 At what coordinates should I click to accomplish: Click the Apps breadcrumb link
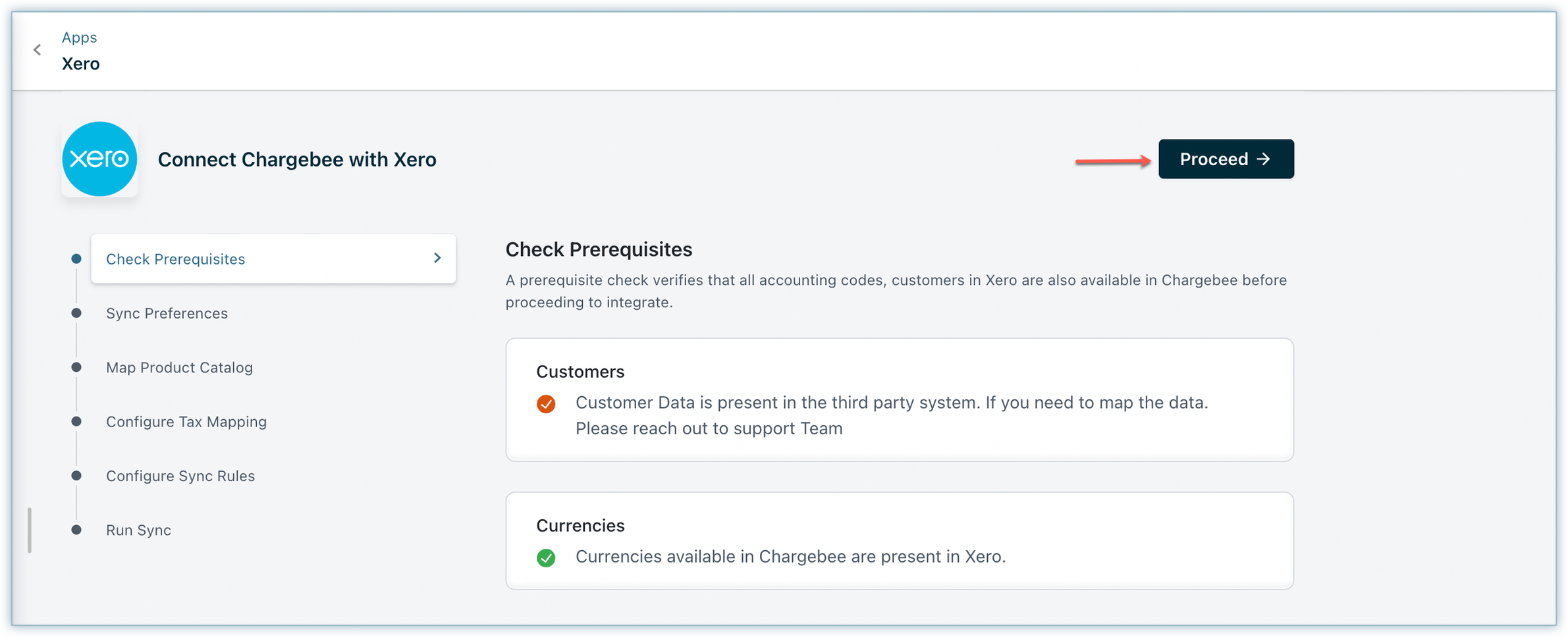[79, 38]
